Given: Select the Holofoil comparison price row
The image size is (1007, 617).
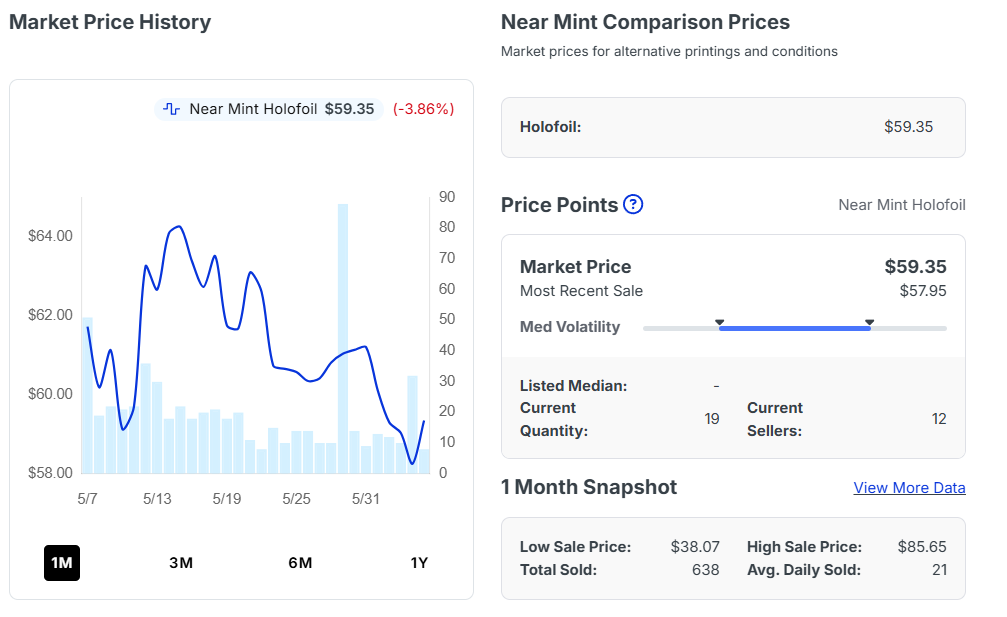Looking at the screenshot, I should point(733,127).
